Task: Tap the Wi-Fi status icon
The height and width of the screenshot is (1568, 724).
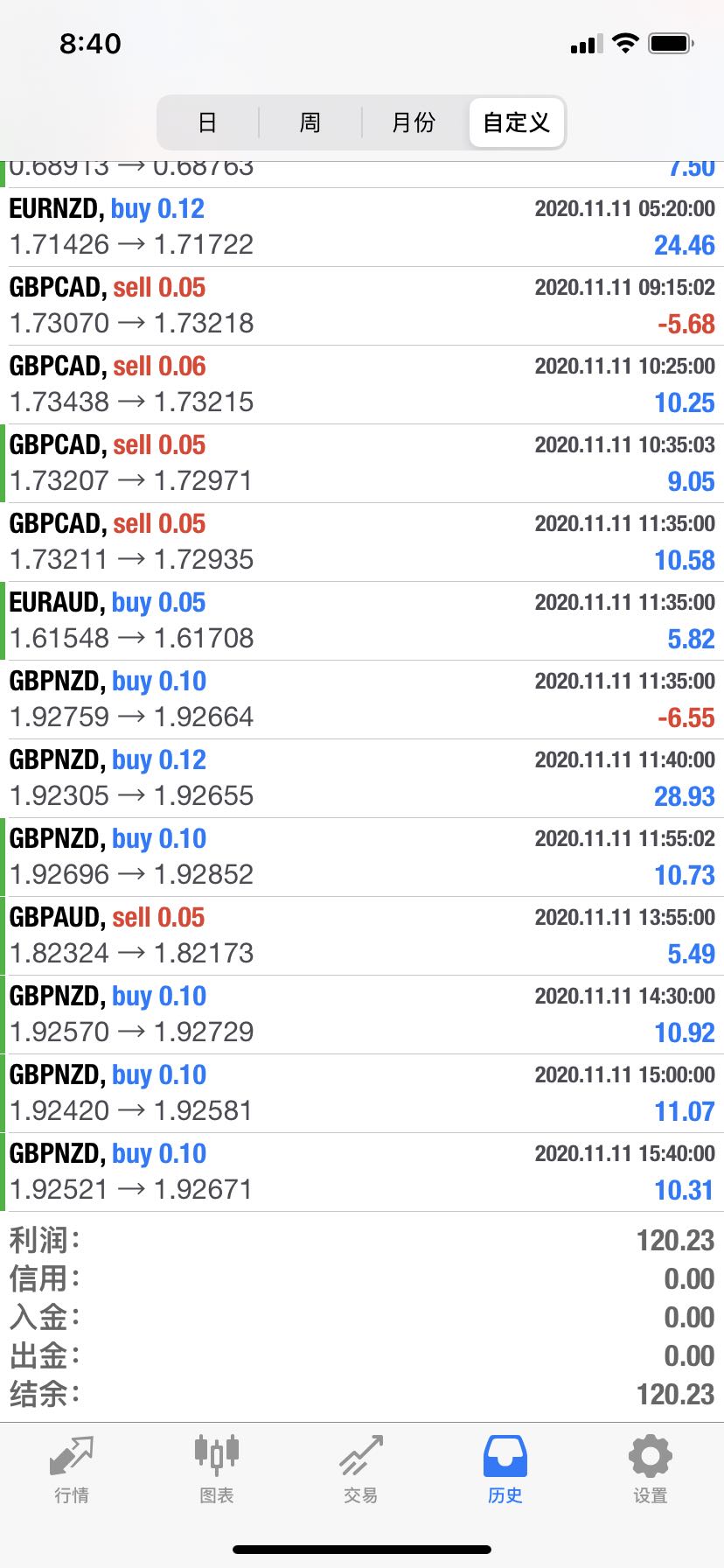Action: coord(625,43)
